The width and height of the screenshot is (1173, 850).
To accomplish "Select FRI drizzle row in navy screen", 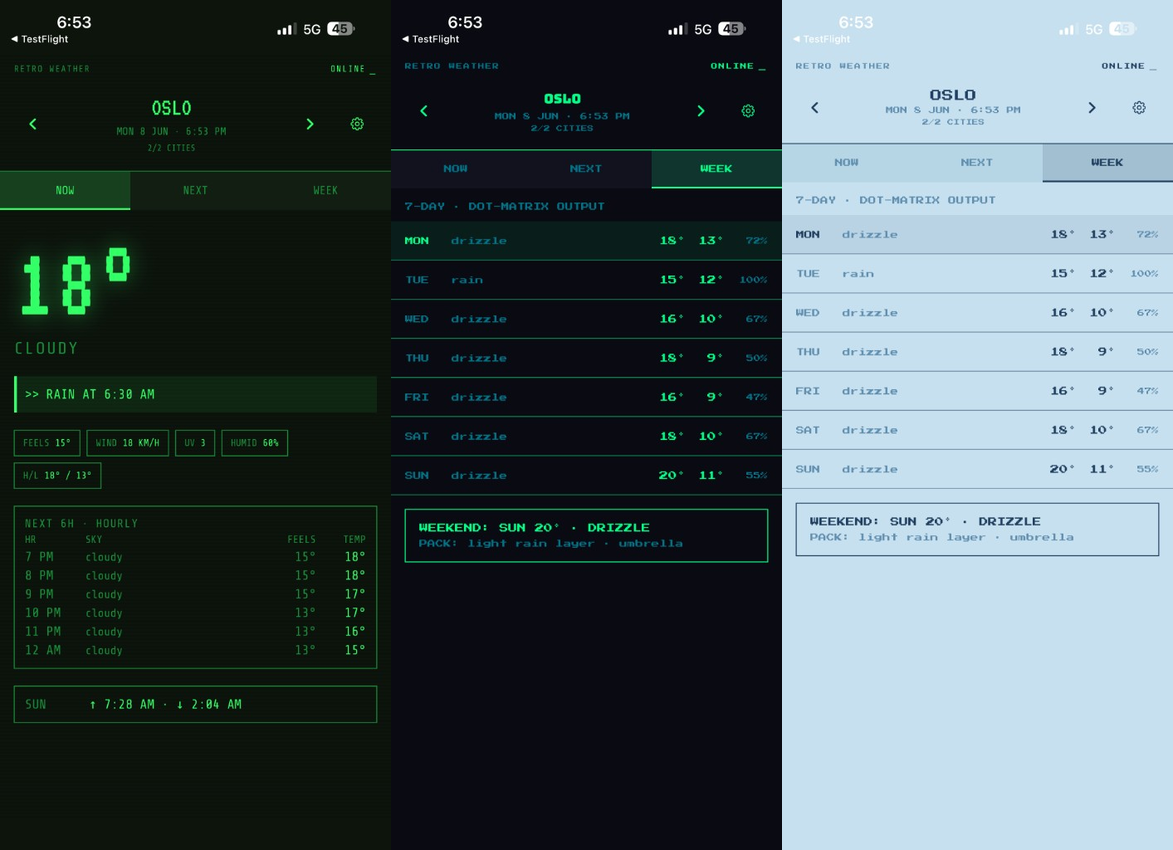I will pyautogui.click(x=586, y=397).
